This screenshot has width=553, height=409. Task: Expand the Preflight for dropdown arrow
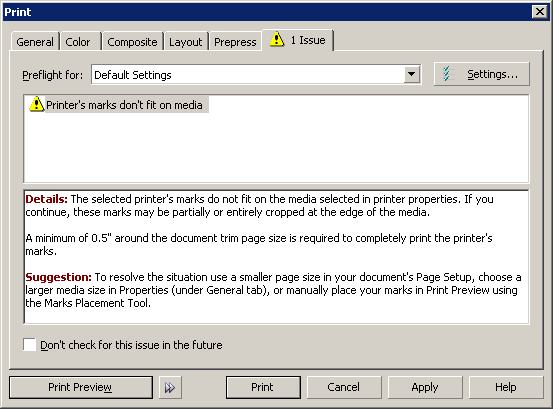(411, 74)
